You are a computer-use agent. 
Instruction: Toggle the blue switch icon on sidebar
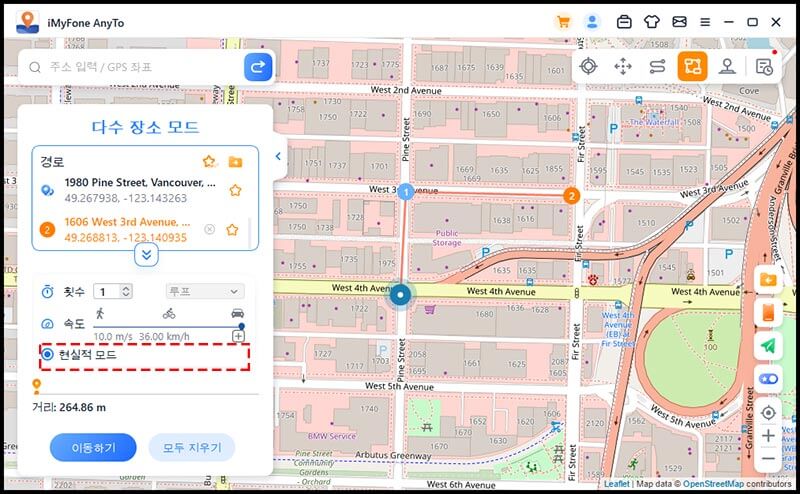click(x=768, y=379)
